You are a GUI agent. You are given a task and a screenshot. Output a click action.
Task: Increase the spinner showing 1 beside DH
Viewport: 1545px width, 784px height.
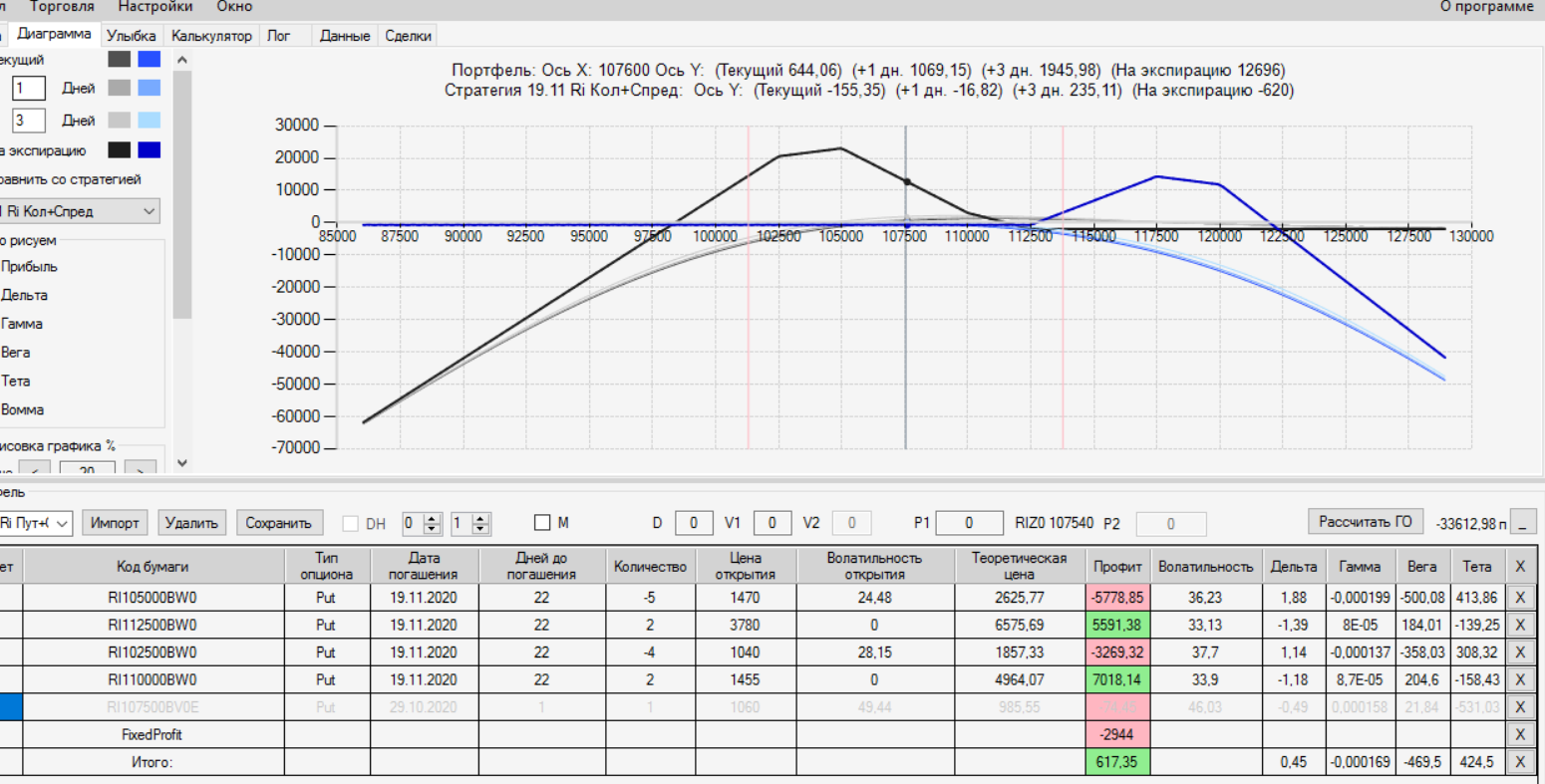click(481, 518)
